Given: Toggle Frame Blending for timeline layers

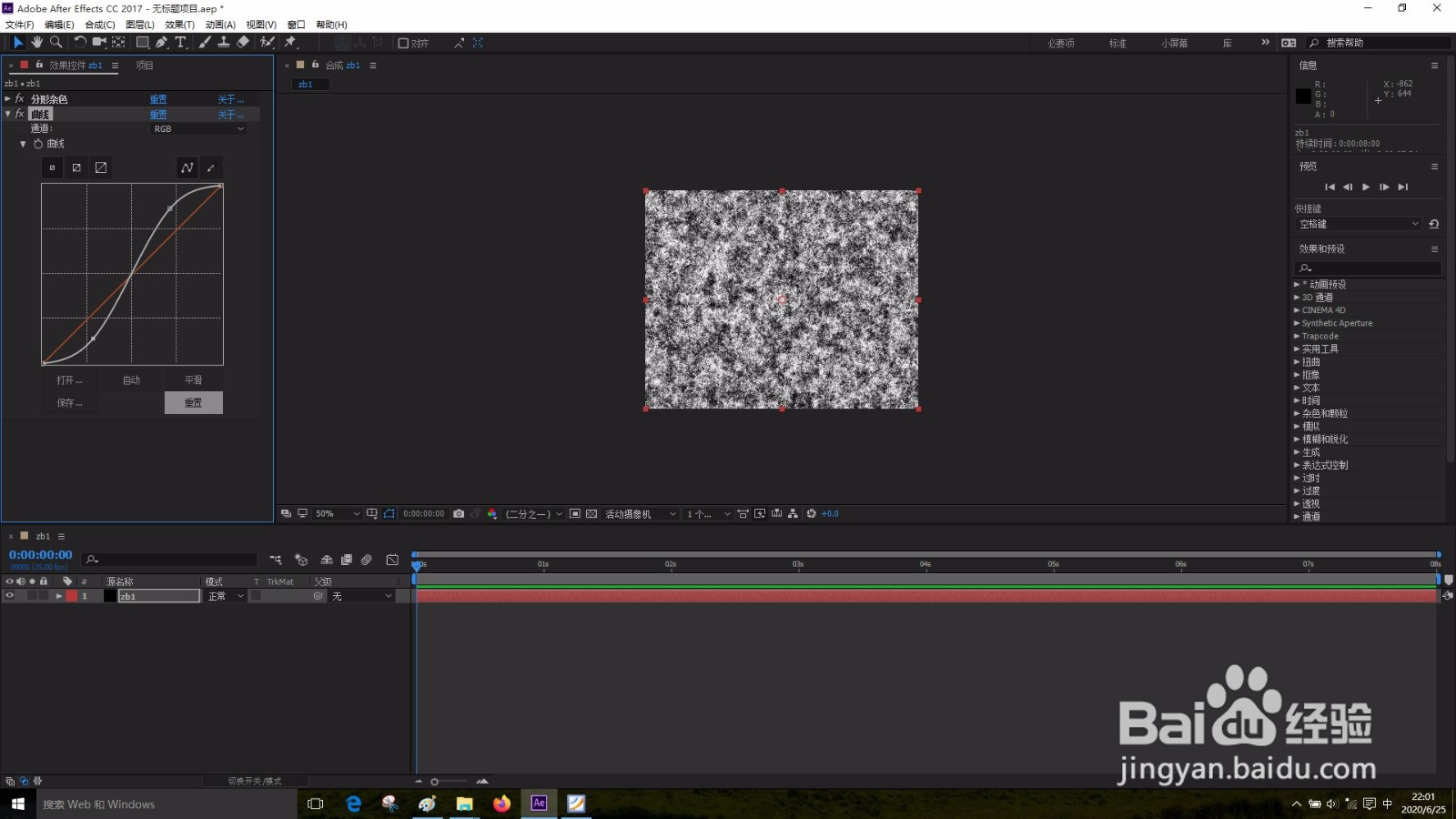Looking at the screenshot, I should 347,560.
